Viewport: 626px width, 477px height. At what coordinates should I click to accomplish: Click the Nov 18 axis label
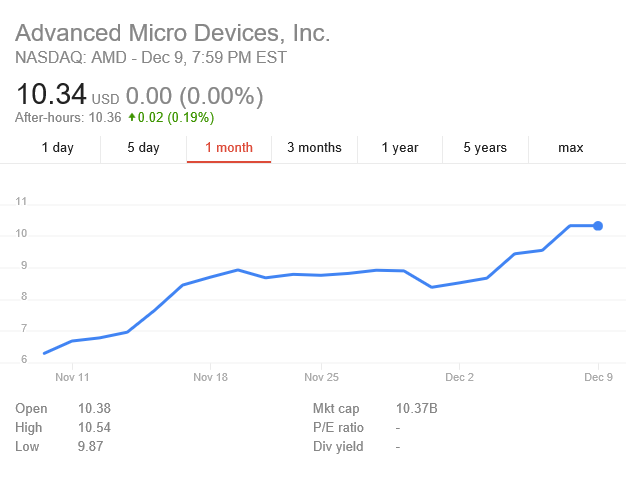[210, 377]
